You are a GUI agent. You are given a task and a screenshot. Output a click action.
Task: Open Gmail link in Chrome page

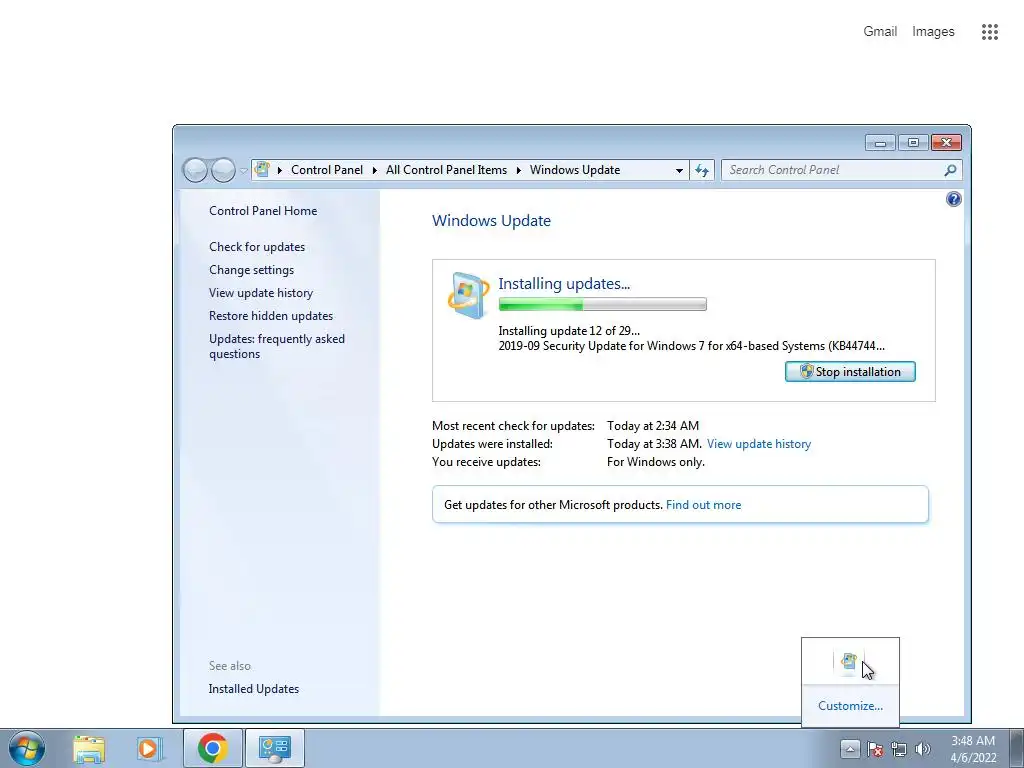coord(880,31)
